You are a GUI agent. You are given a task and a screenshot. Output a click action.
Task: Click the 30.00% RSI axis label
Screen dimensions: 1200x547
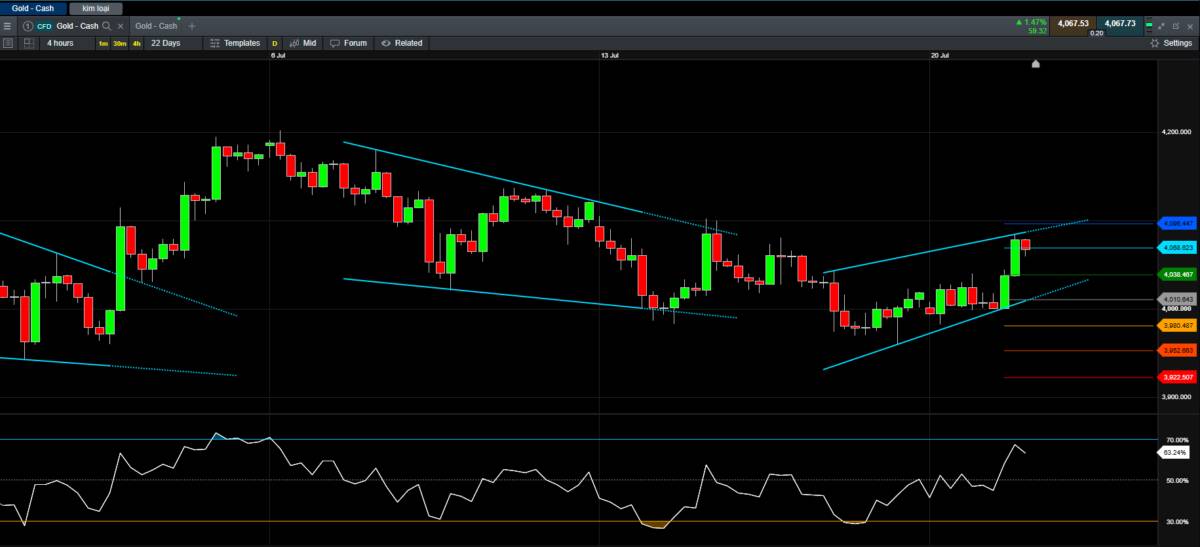1177,522
